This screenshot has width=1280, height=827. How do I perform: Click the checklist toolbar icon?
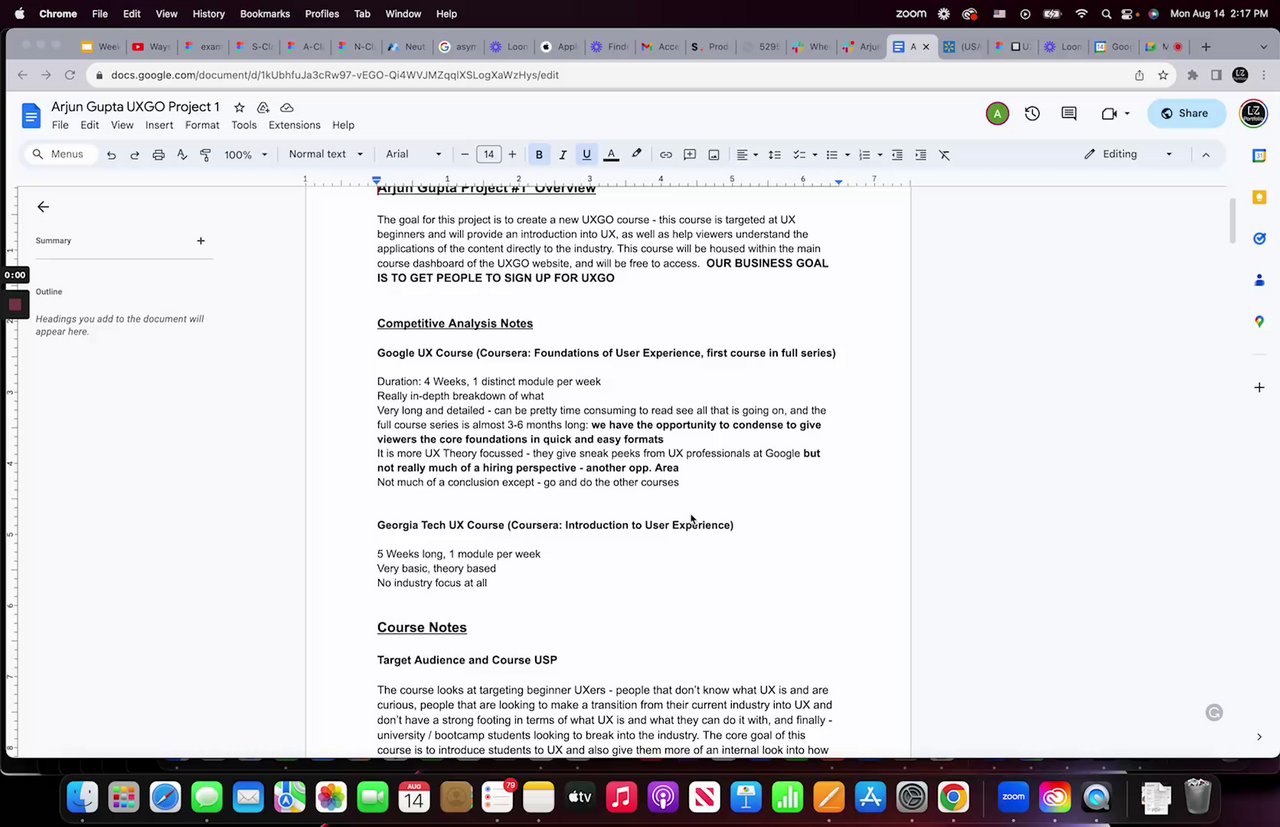(799, 155)
